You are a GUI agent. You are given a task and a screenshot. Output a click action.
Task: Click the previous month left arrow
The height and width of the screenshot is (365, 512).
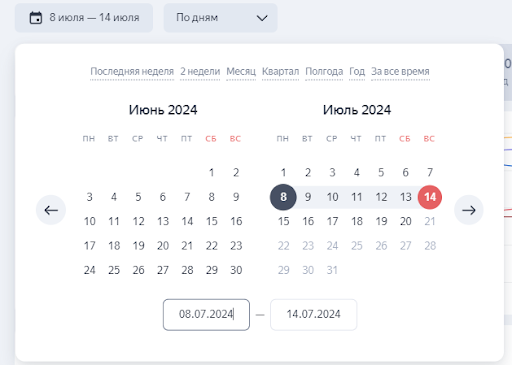[x=51, y=210]
